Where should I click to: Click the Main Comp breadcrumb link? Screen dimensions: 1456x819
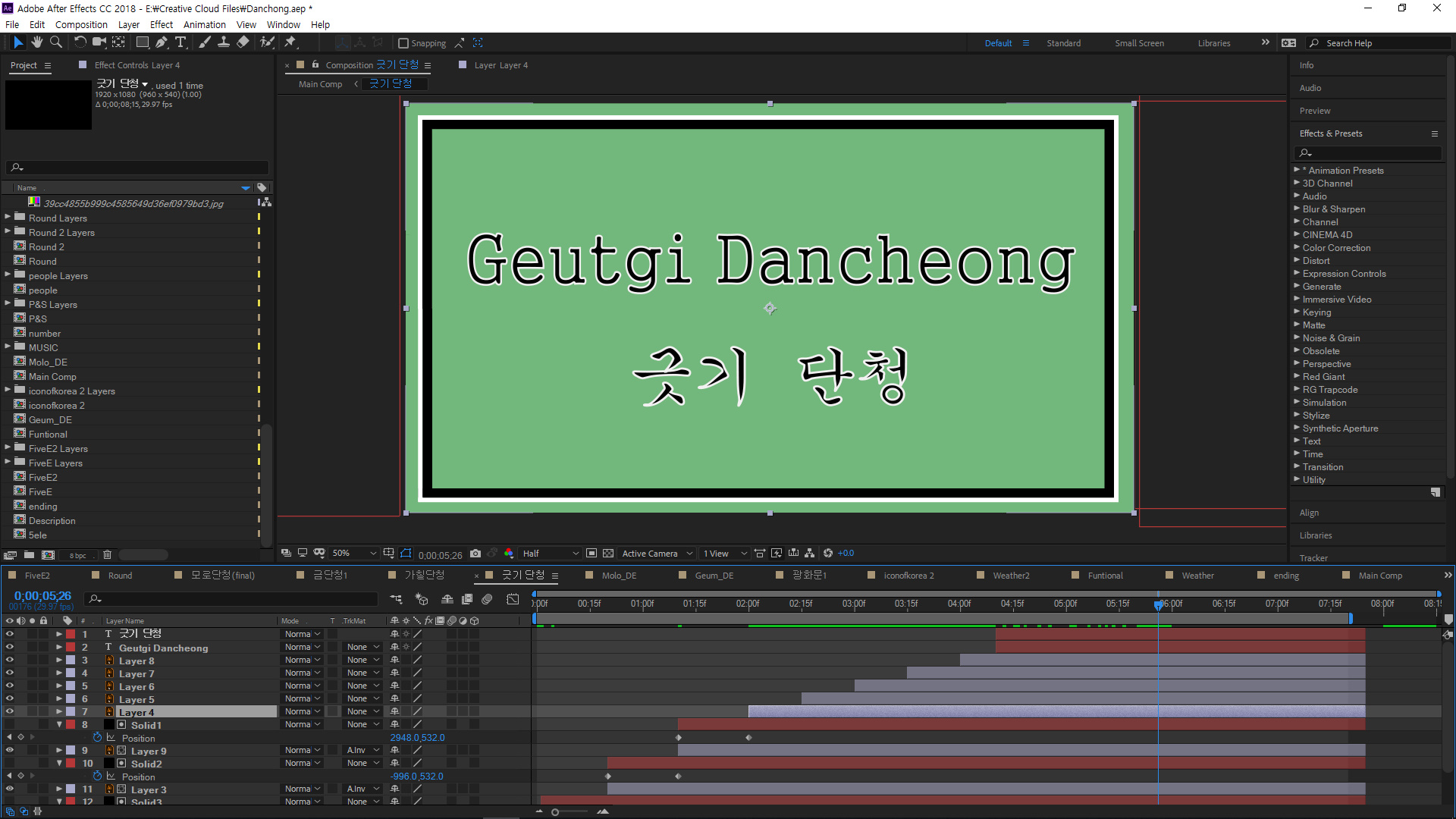[320, 84]
